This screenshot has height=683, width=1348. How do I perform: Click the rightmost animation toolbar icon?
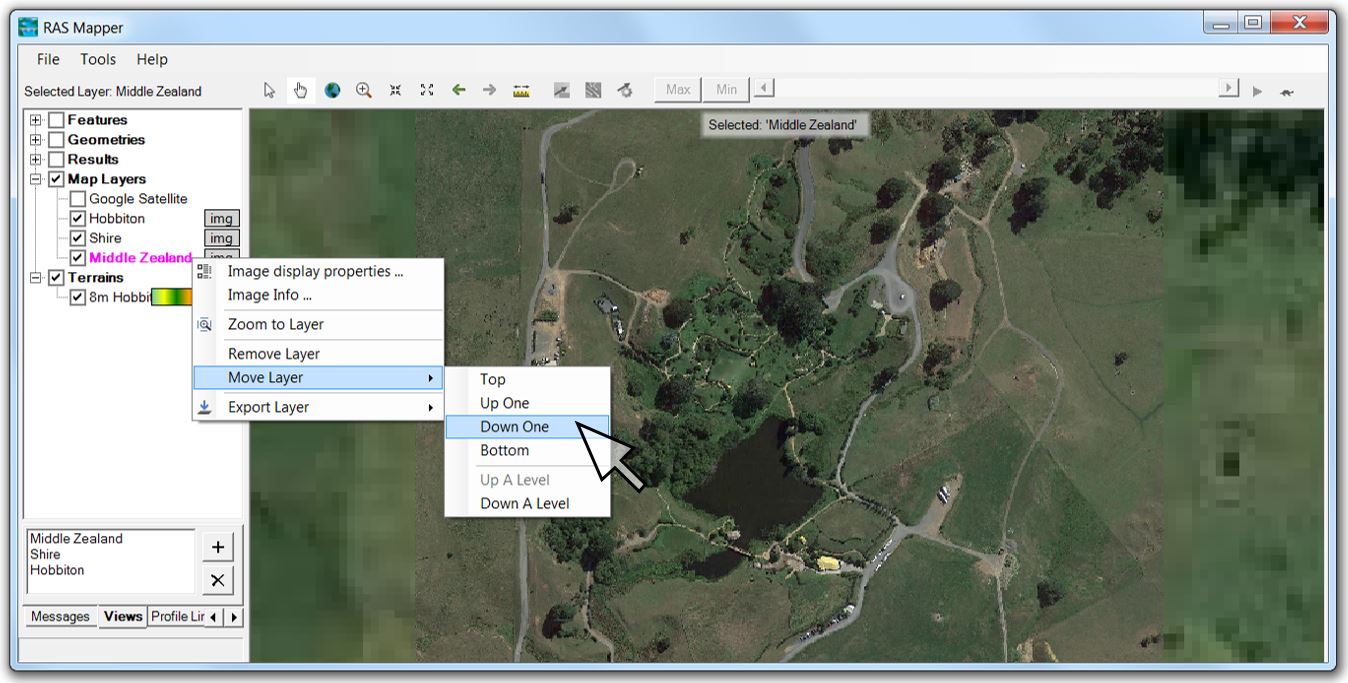[1287, 92]
